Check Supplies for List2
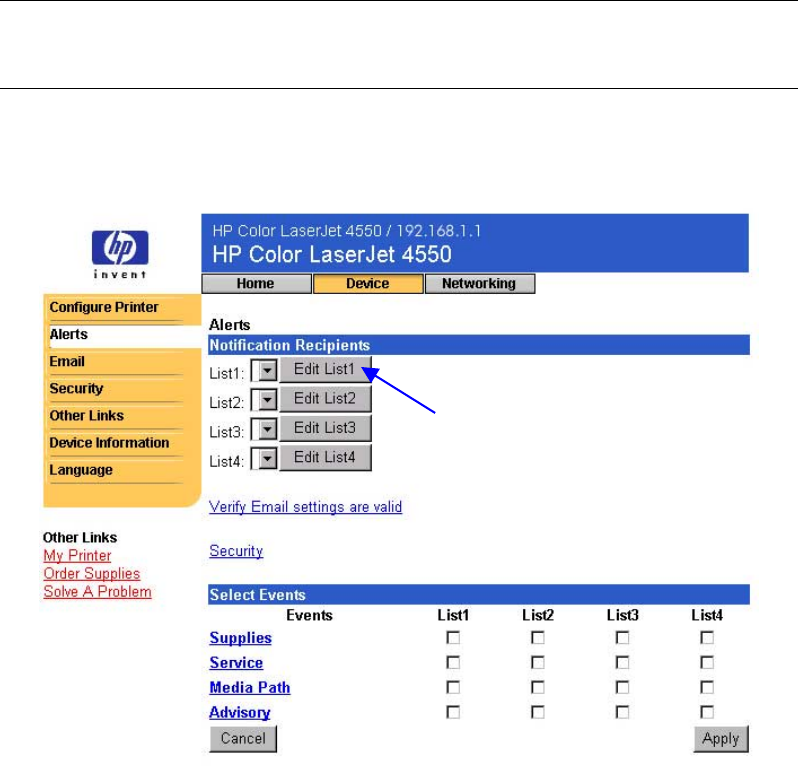 coord(537,638)
